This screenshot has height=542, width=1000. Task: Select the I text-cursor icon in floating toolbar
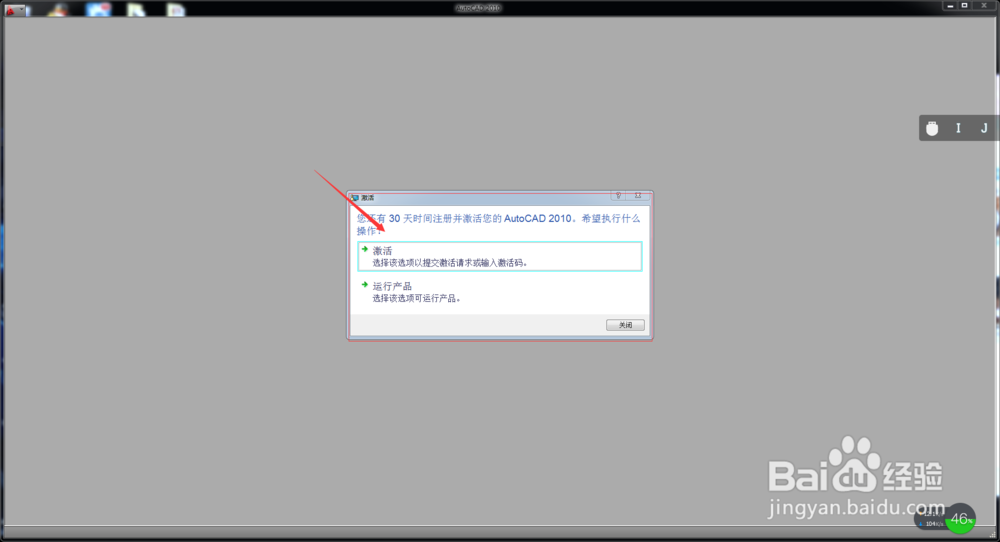tap(958, 128)
